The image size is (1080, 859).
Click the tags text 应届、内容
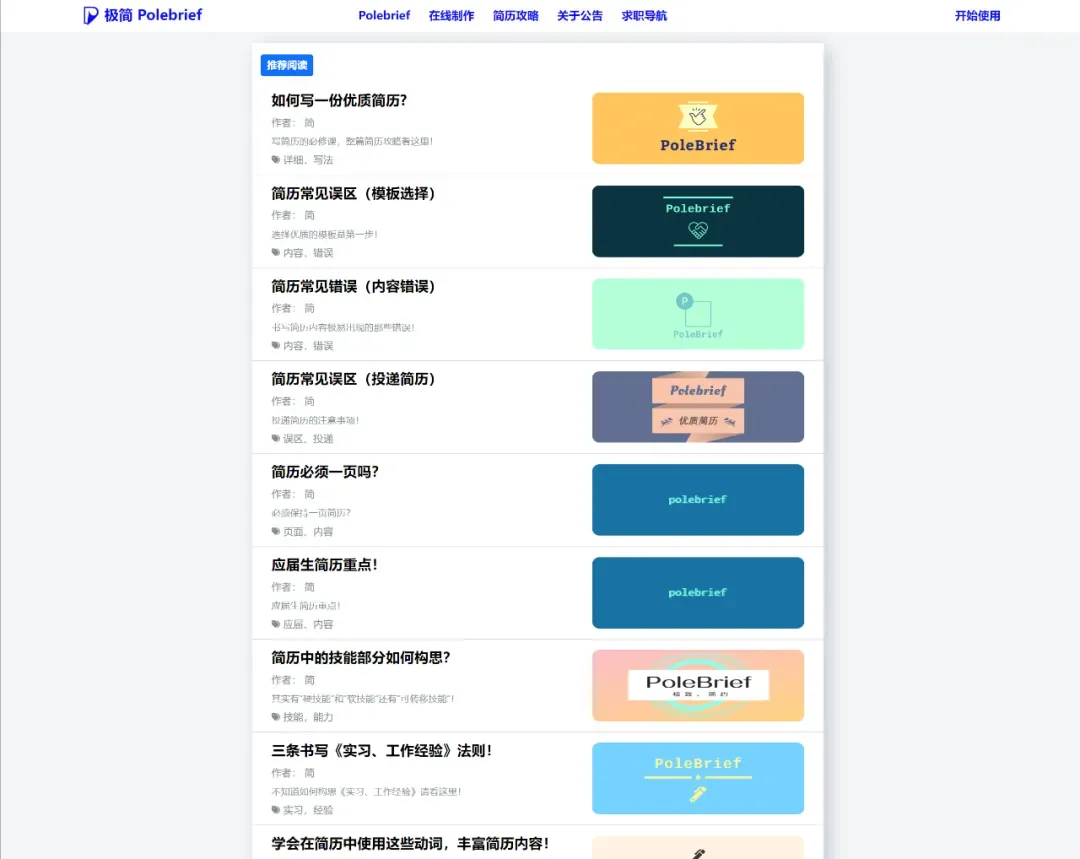pyautogui.click(x=308, y=625)
